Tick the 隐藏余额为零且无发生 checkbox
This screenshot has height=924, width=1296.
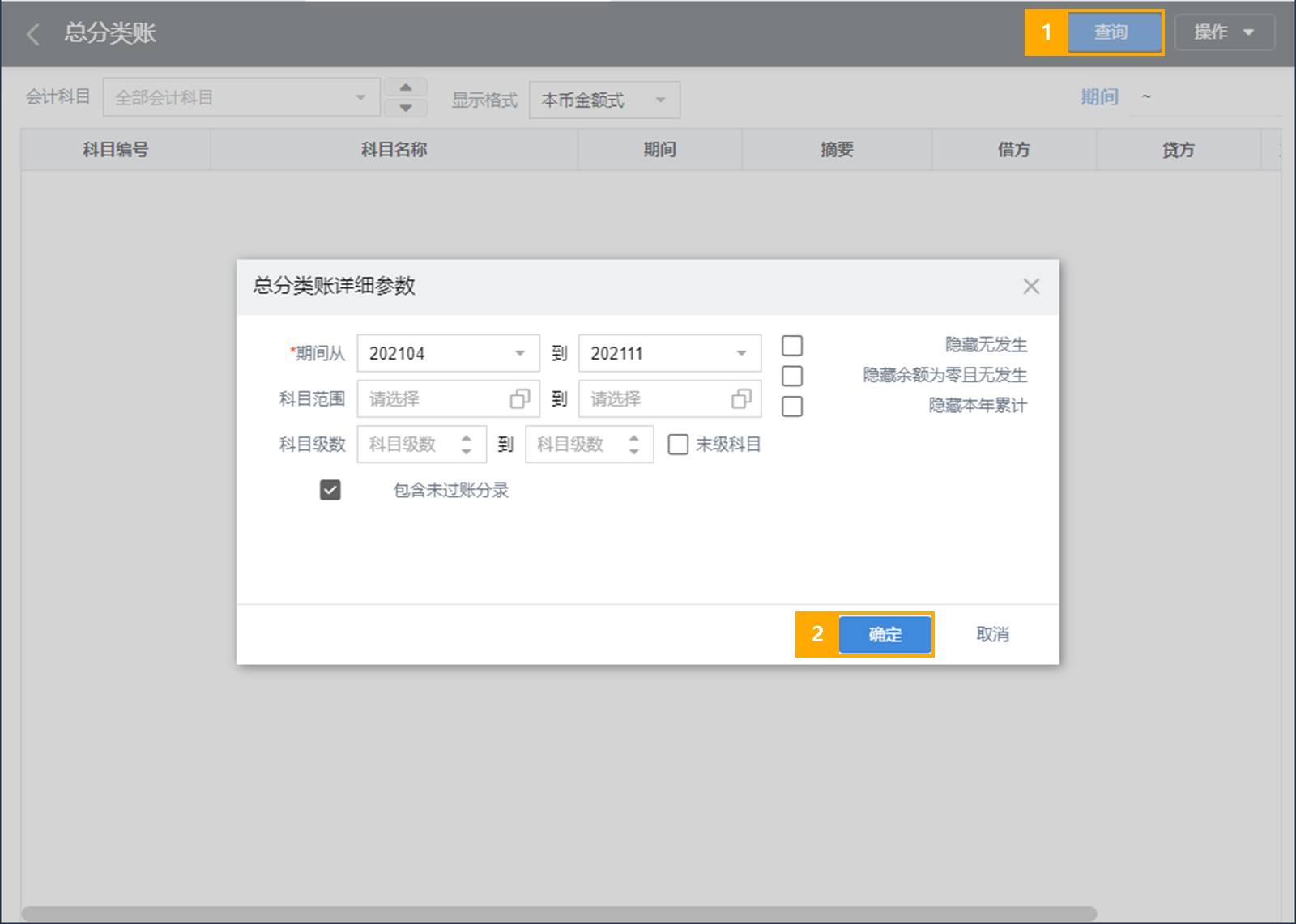(x=792, y=376)
